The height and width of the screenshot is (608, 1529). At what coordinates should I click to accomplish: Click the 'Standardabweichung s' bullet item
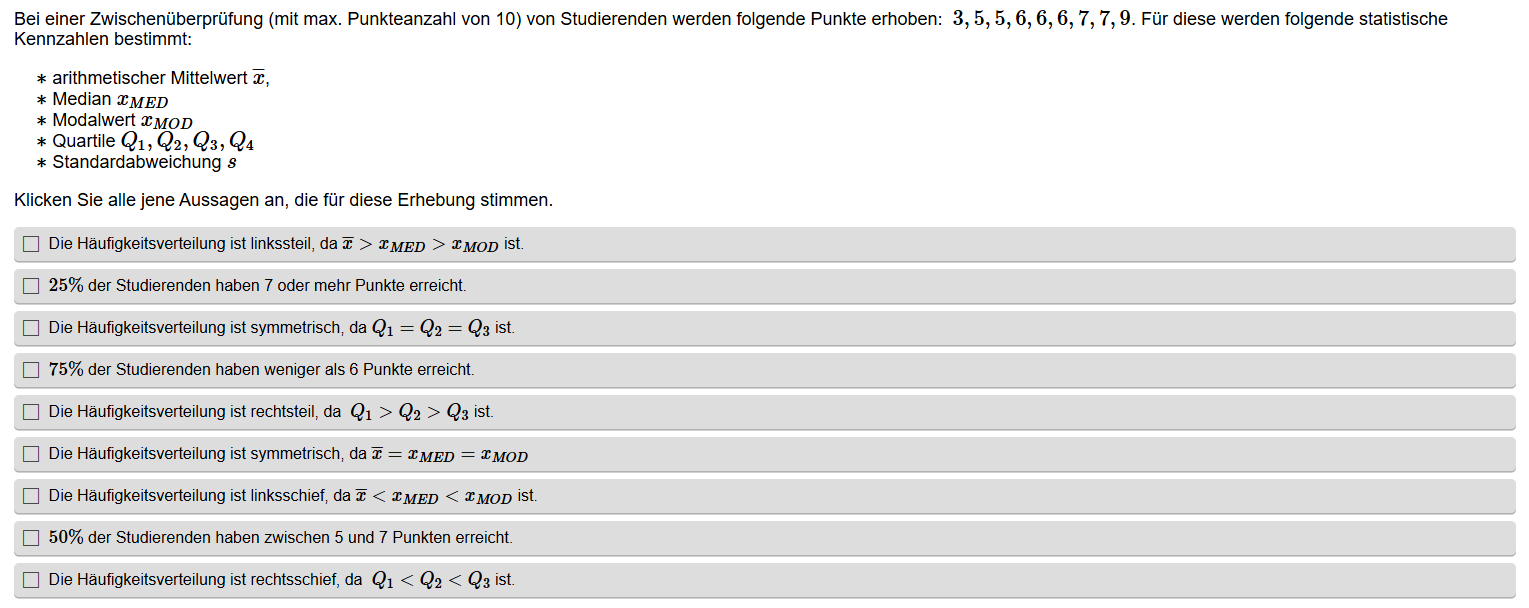[144, 162]
